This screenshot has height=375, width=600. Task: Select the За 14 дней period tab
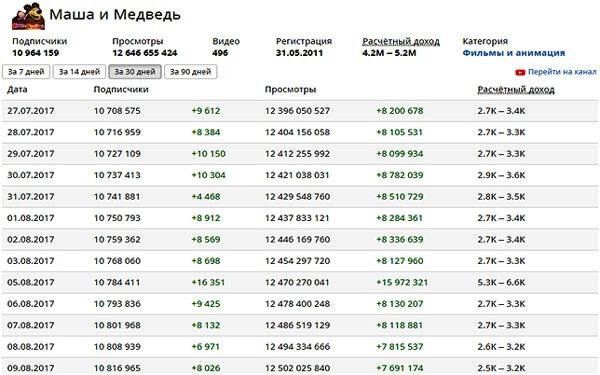79,72
